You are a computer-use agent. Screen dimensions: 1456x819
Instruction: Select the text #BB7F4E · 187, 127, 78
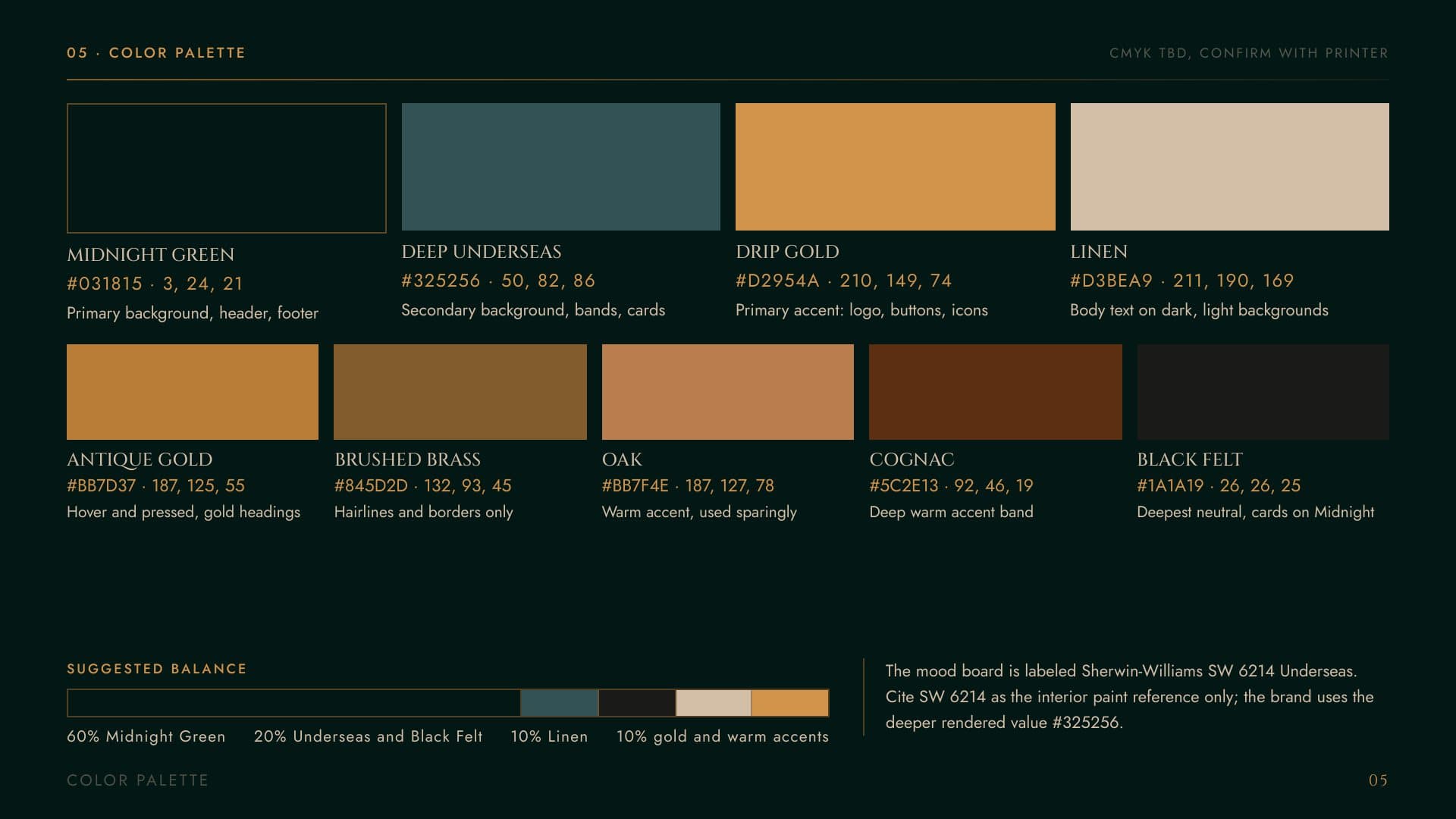(688, 485)
